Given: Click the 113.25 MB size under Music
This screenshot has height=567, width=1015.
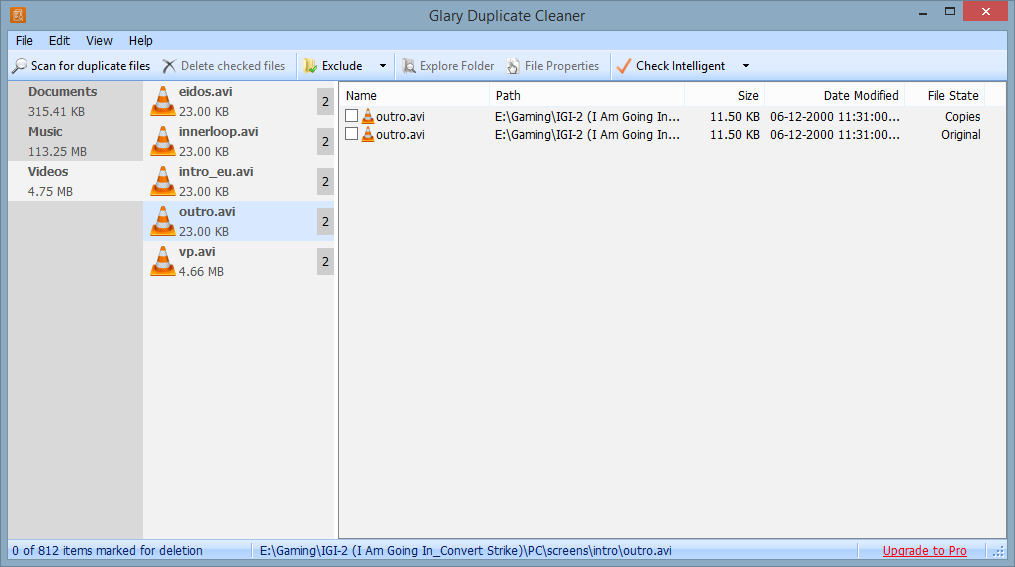Looking at the screenshot, I should coord(57,151).
